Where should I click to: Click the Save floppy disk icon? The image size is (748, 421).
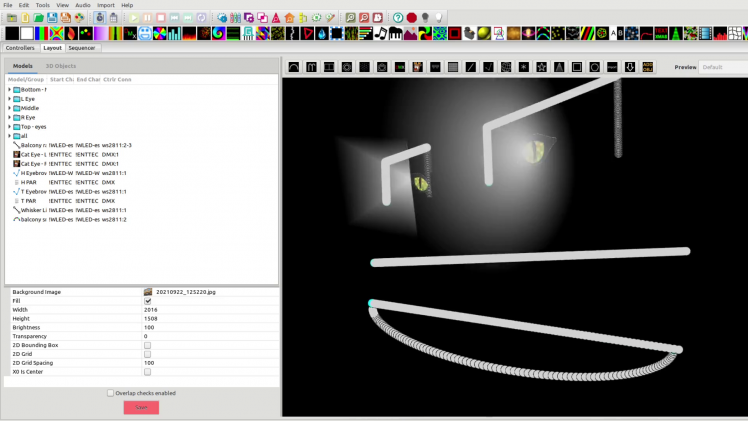52,18
